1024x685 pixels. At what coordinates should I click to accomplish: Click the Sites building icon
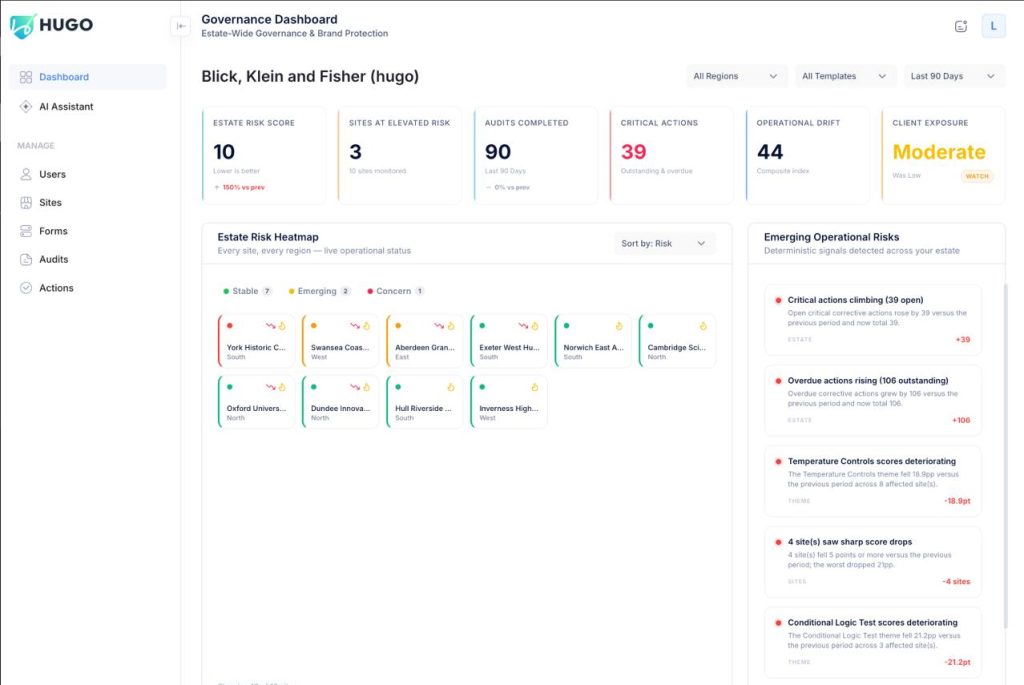pyautogui.click(x=25, y=202)
